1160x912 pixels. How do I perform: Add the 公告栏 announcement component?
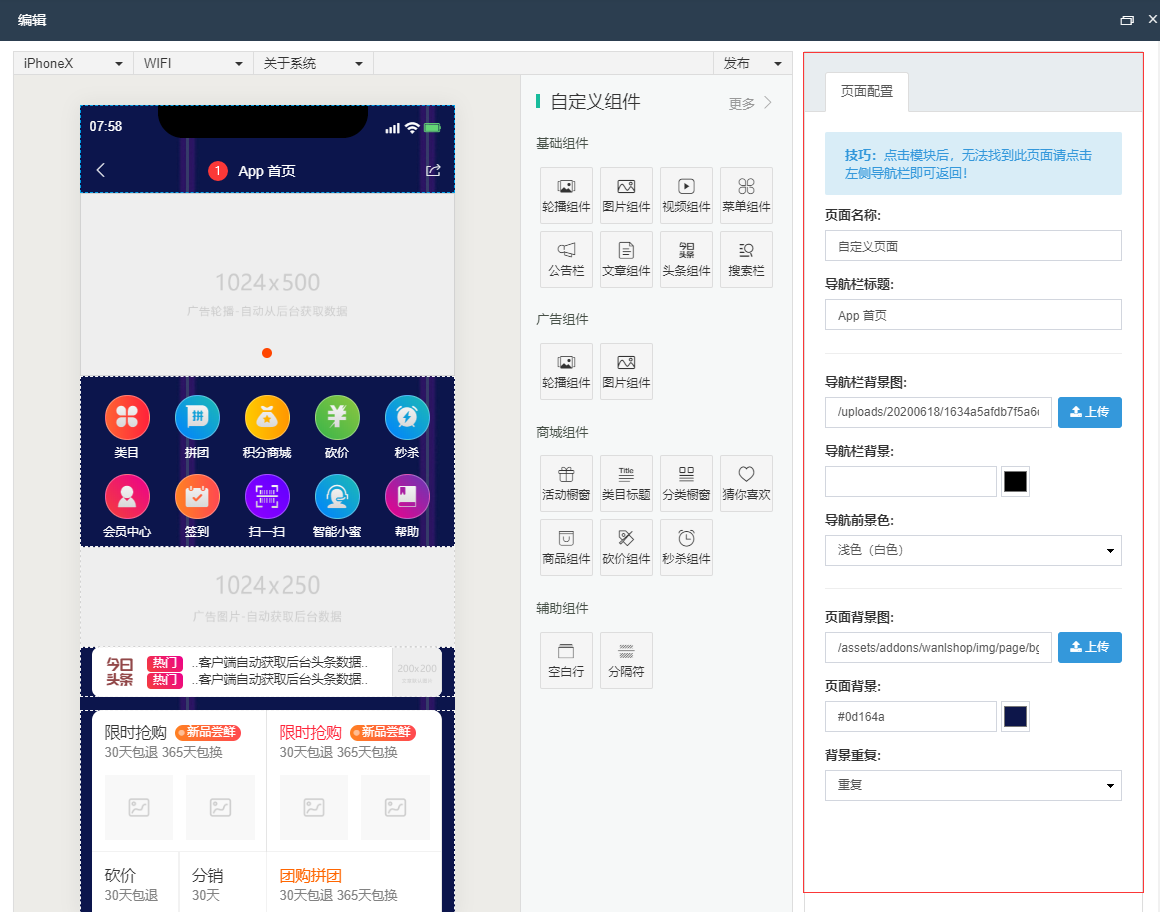(x=566, y=259)
